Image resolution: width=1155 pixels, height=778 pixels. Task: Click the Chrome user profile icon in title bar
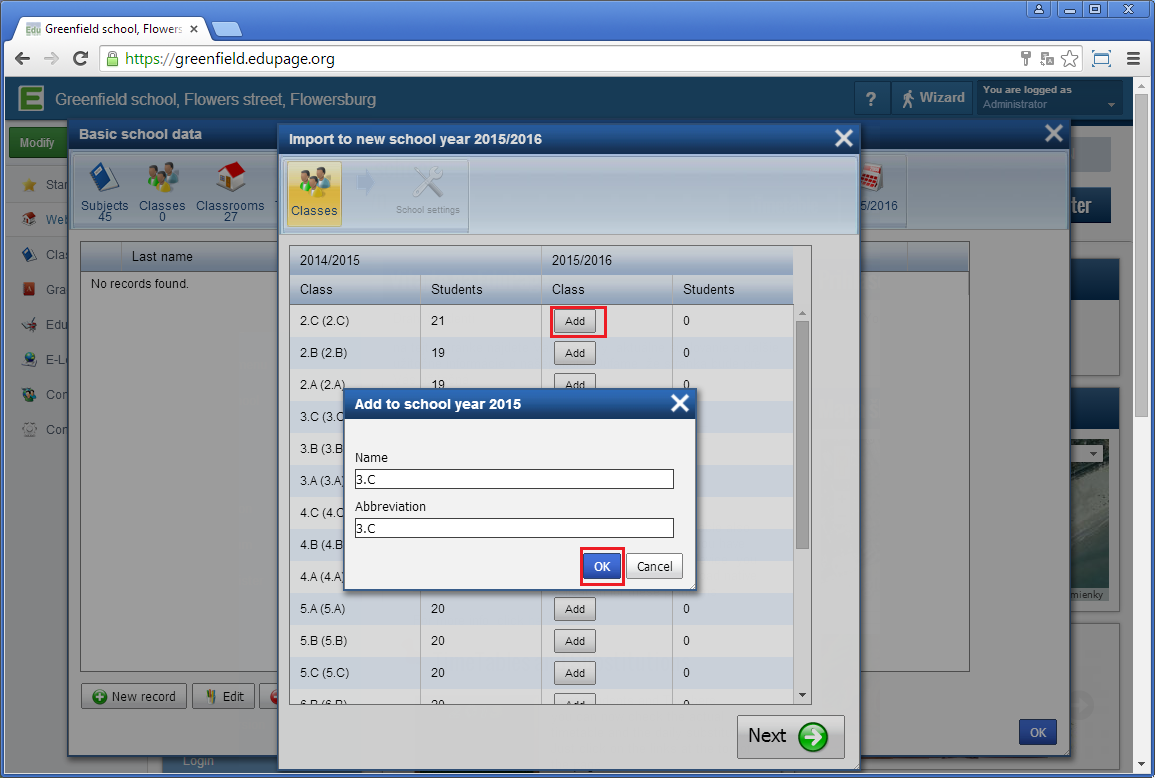pos(1039,9)
